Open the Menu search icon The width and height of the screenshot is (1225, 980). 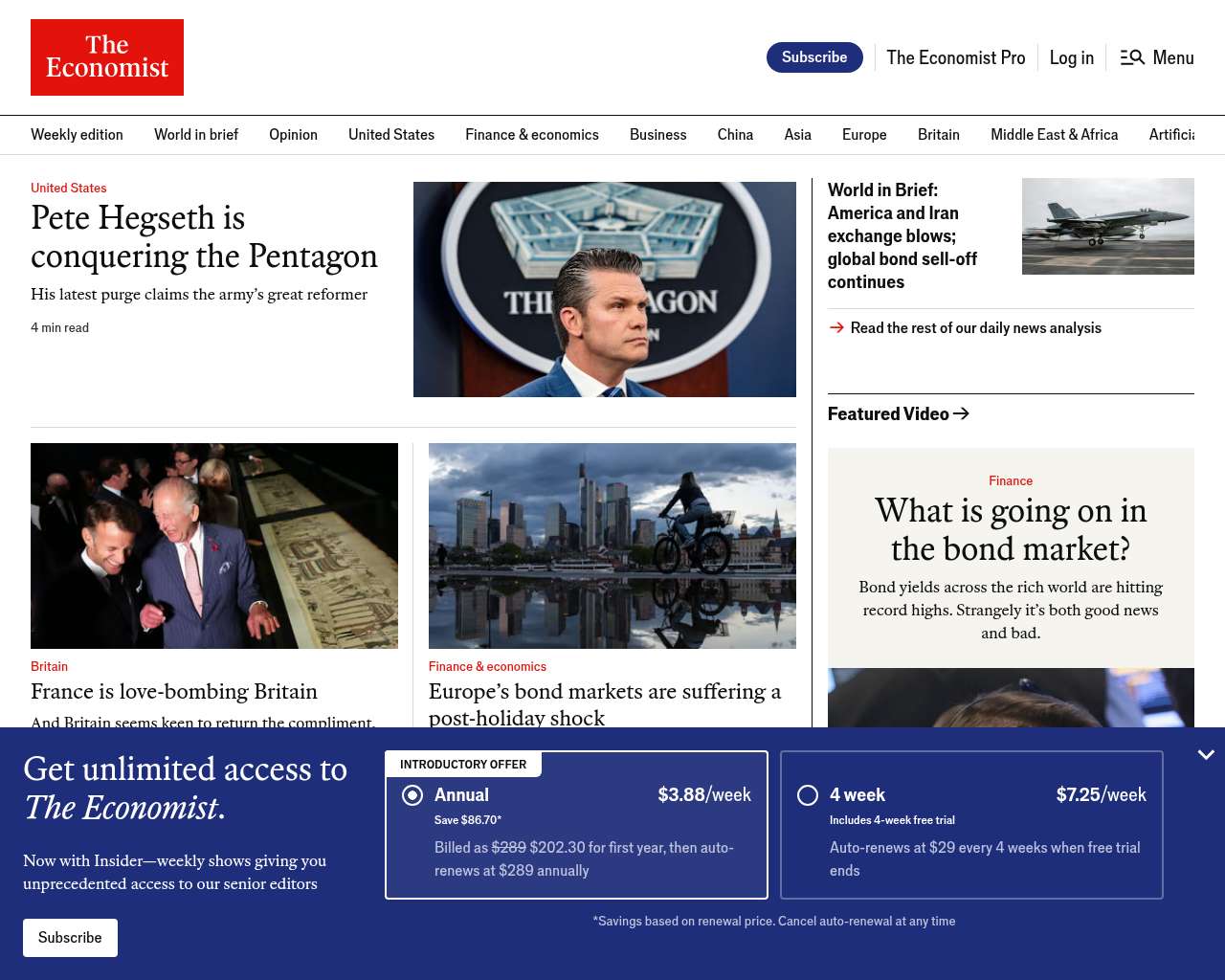click(1132, 57)
